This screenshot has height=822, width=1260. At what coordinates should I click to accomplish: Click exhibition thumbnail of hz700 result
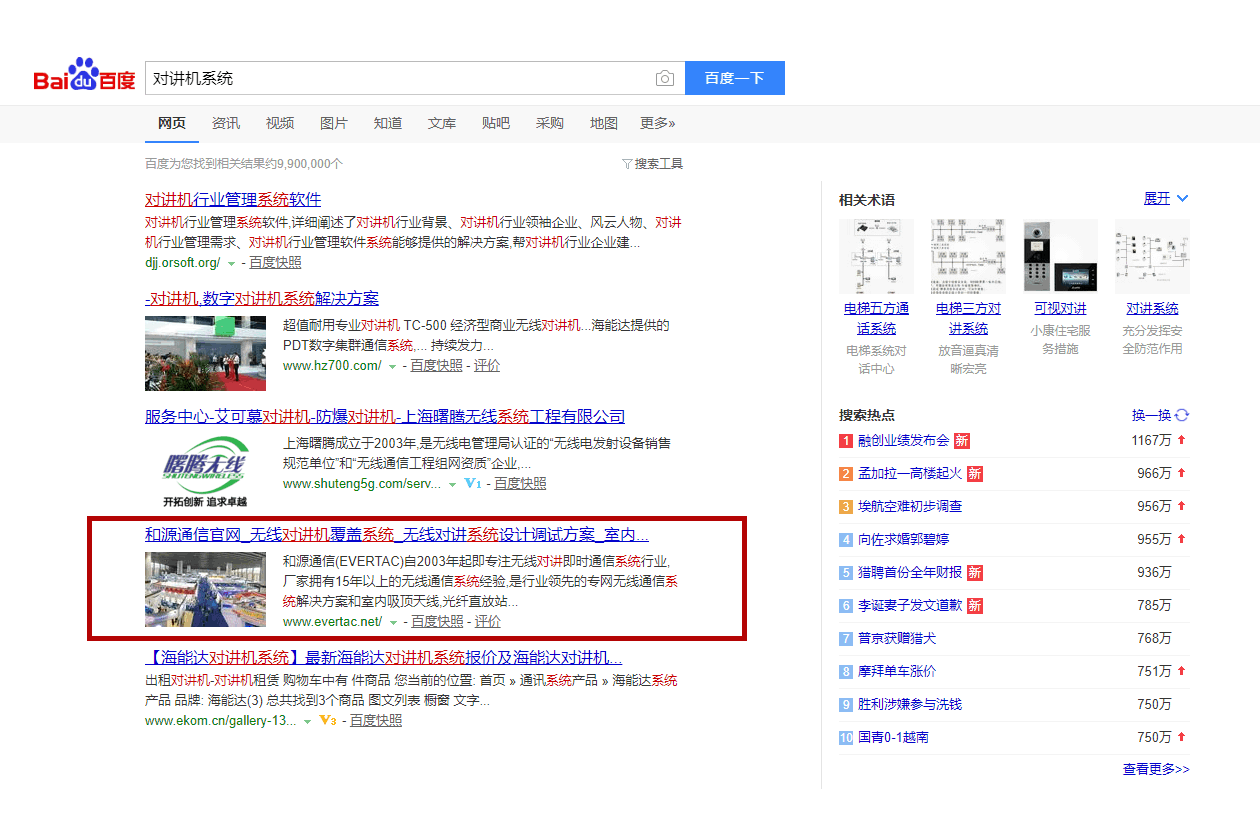point(205,353)
